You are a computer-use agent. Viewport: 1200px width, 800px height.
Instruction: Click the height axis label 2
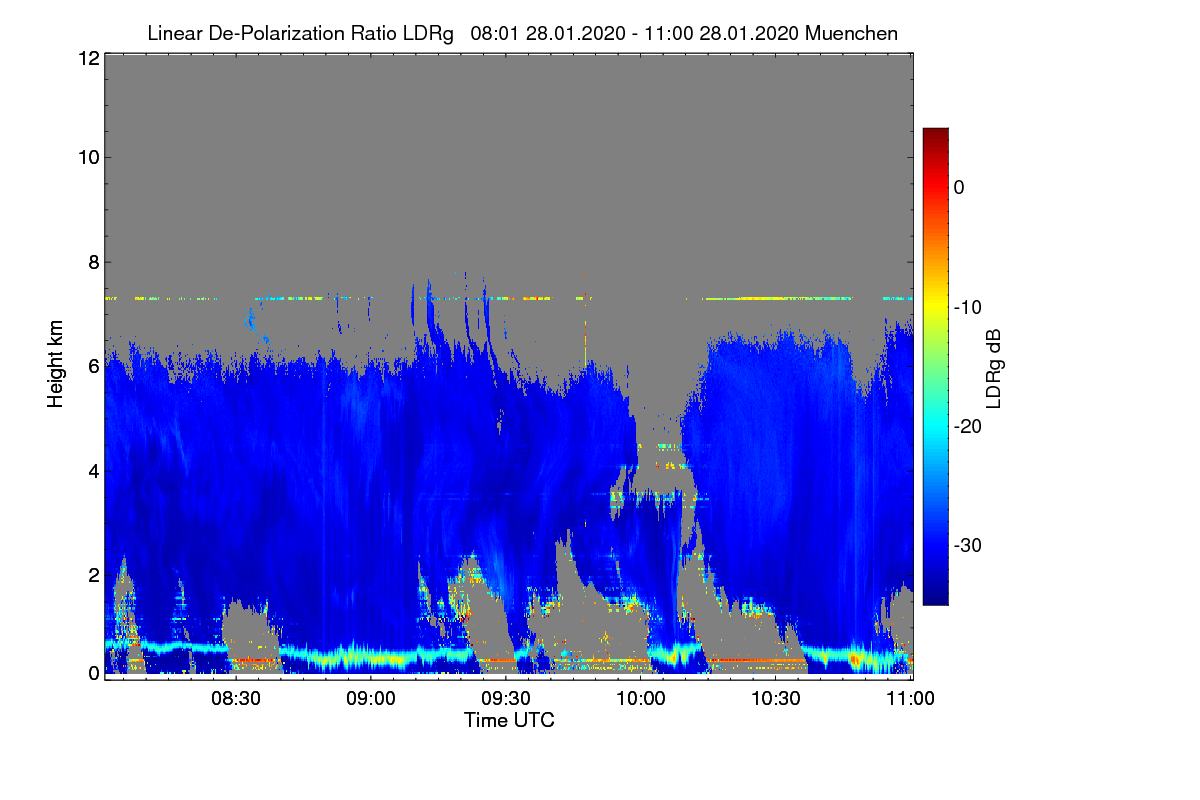tap(93, 575)
